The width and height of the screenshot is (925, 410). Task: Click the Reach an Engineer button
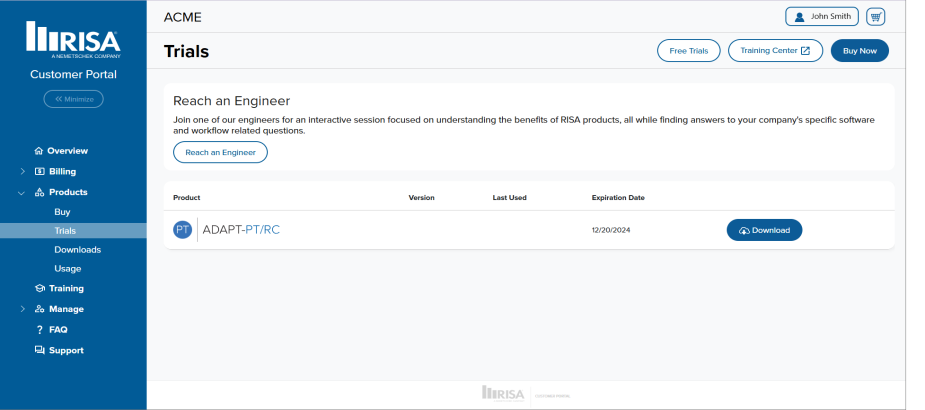point(220,152)
